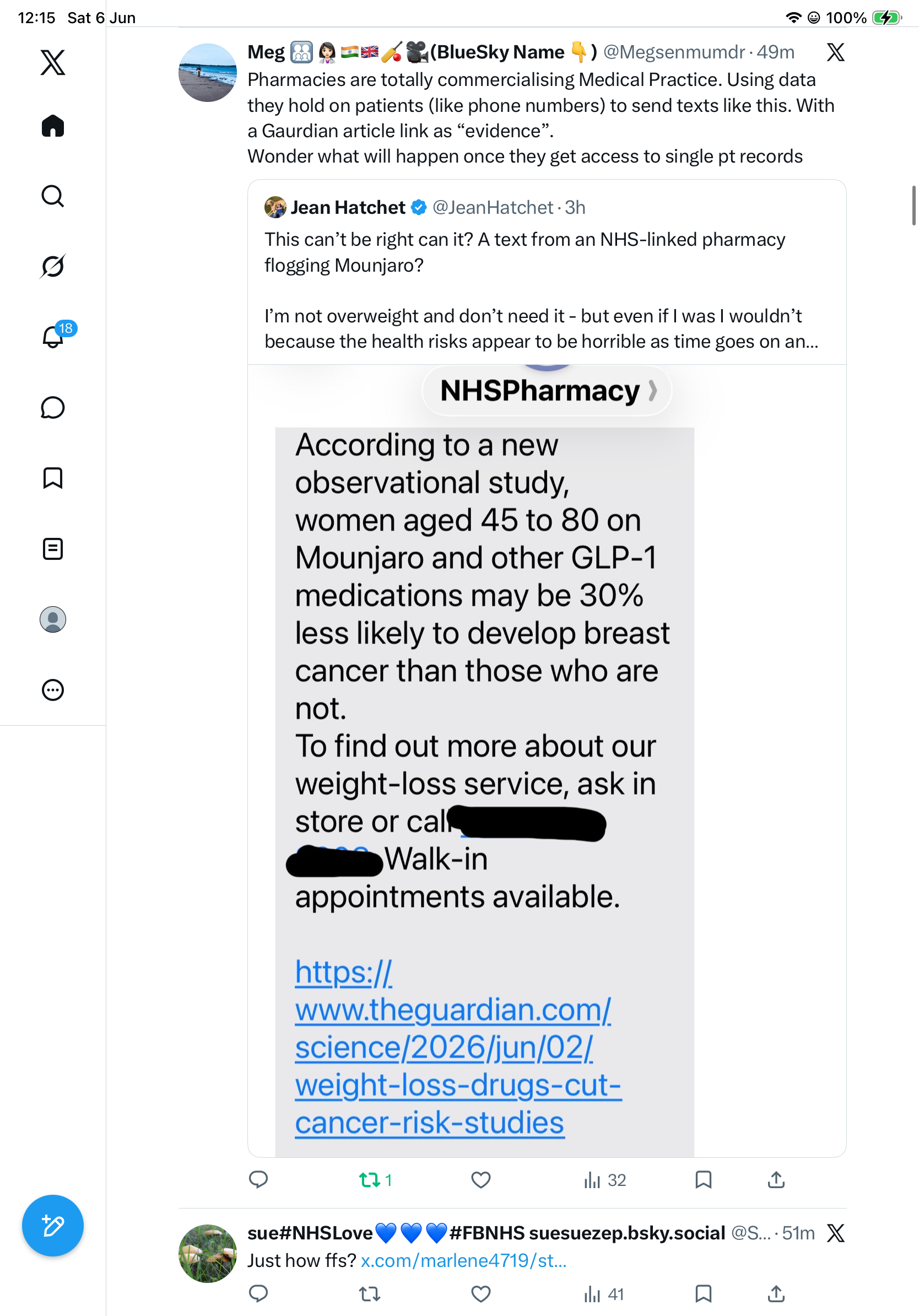Share Meg's post via share icon
The height and width of the screenshot is (1316, 919).
(776, 1179)
